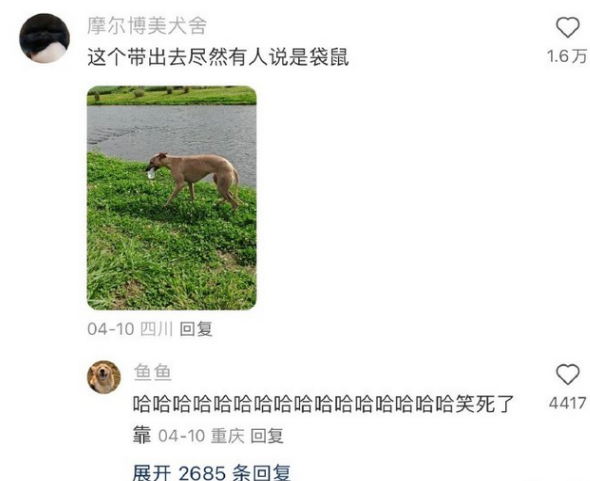This screenshot has height=481, width=590.
Task: Open 鱼鱼 username profile
Action: tap(153, 372)
